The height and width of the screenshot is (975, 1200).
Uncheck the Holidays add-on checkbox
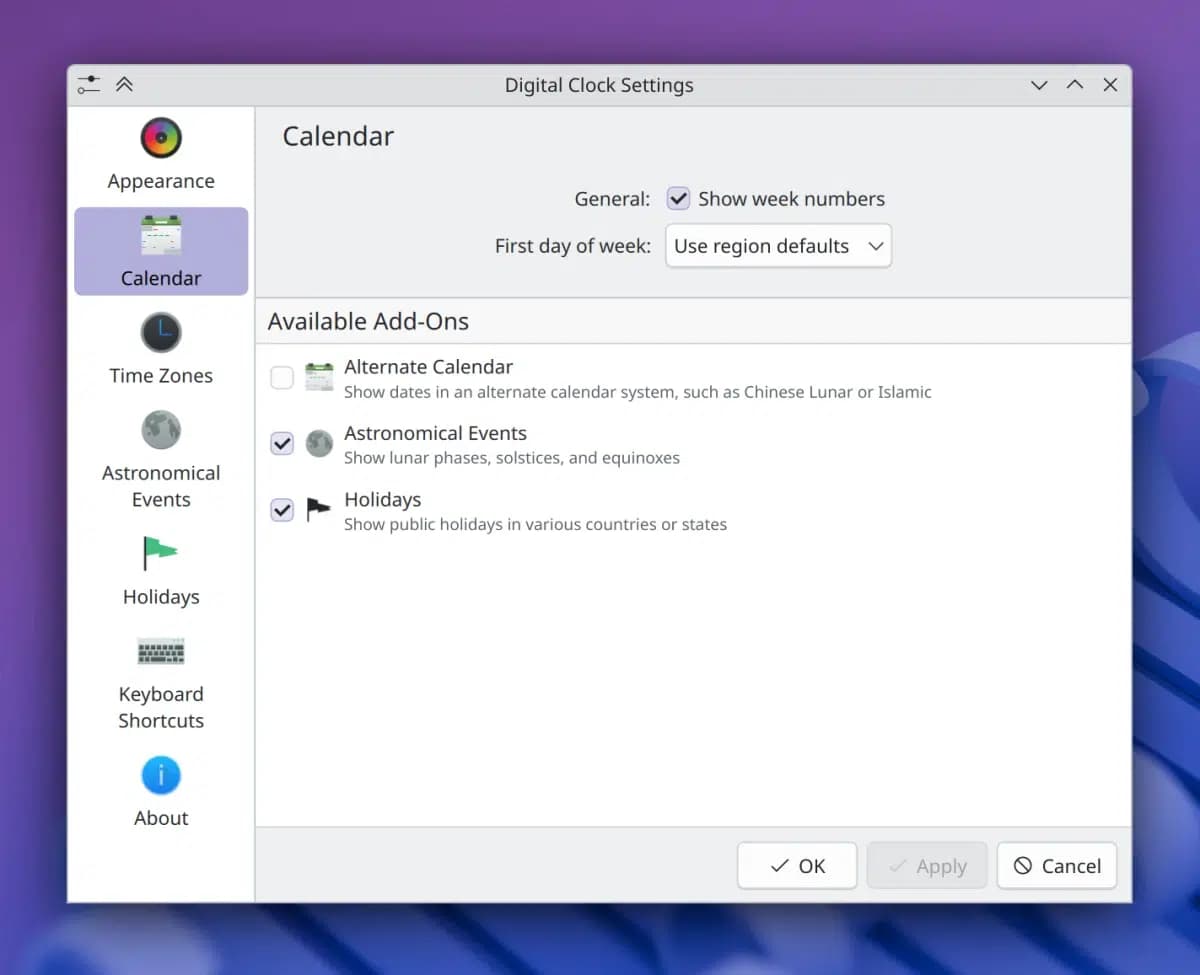pos(282,510)
